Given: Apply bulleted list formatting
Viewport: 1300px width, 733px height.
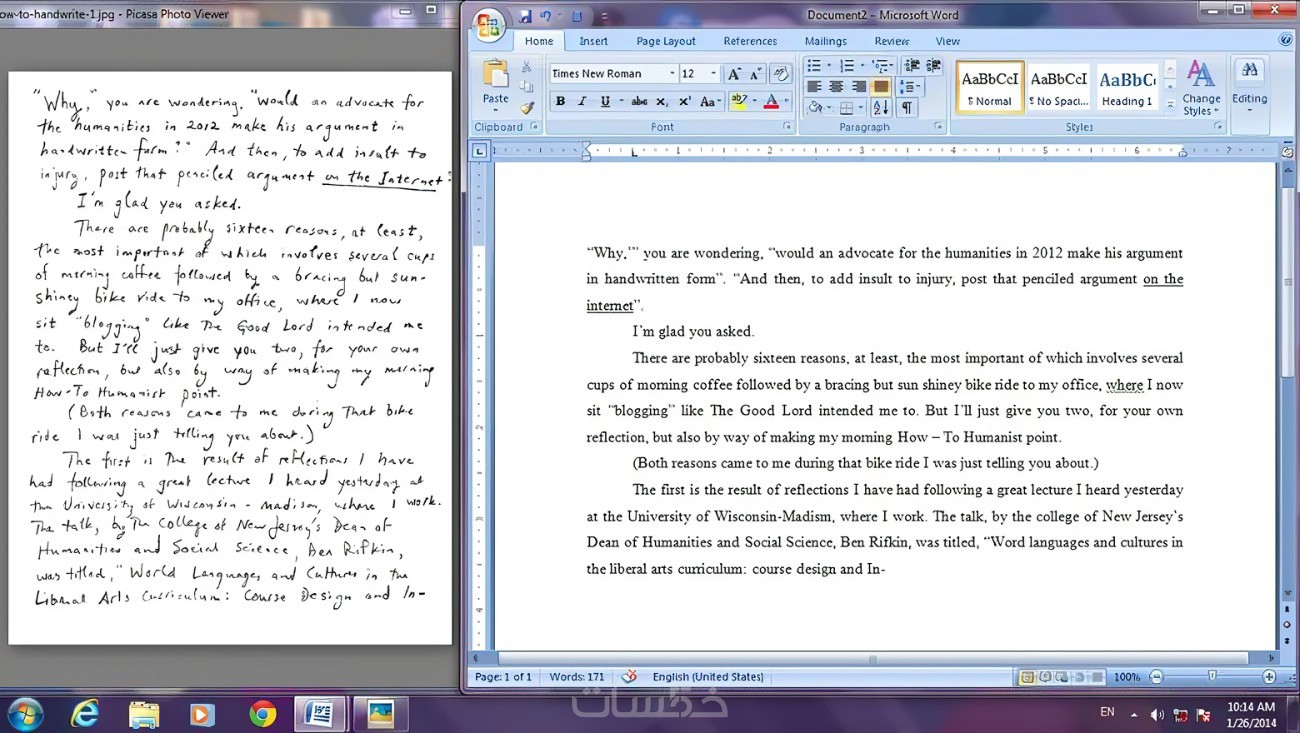Looking at the screenshot, I should [x=814, y=66].
